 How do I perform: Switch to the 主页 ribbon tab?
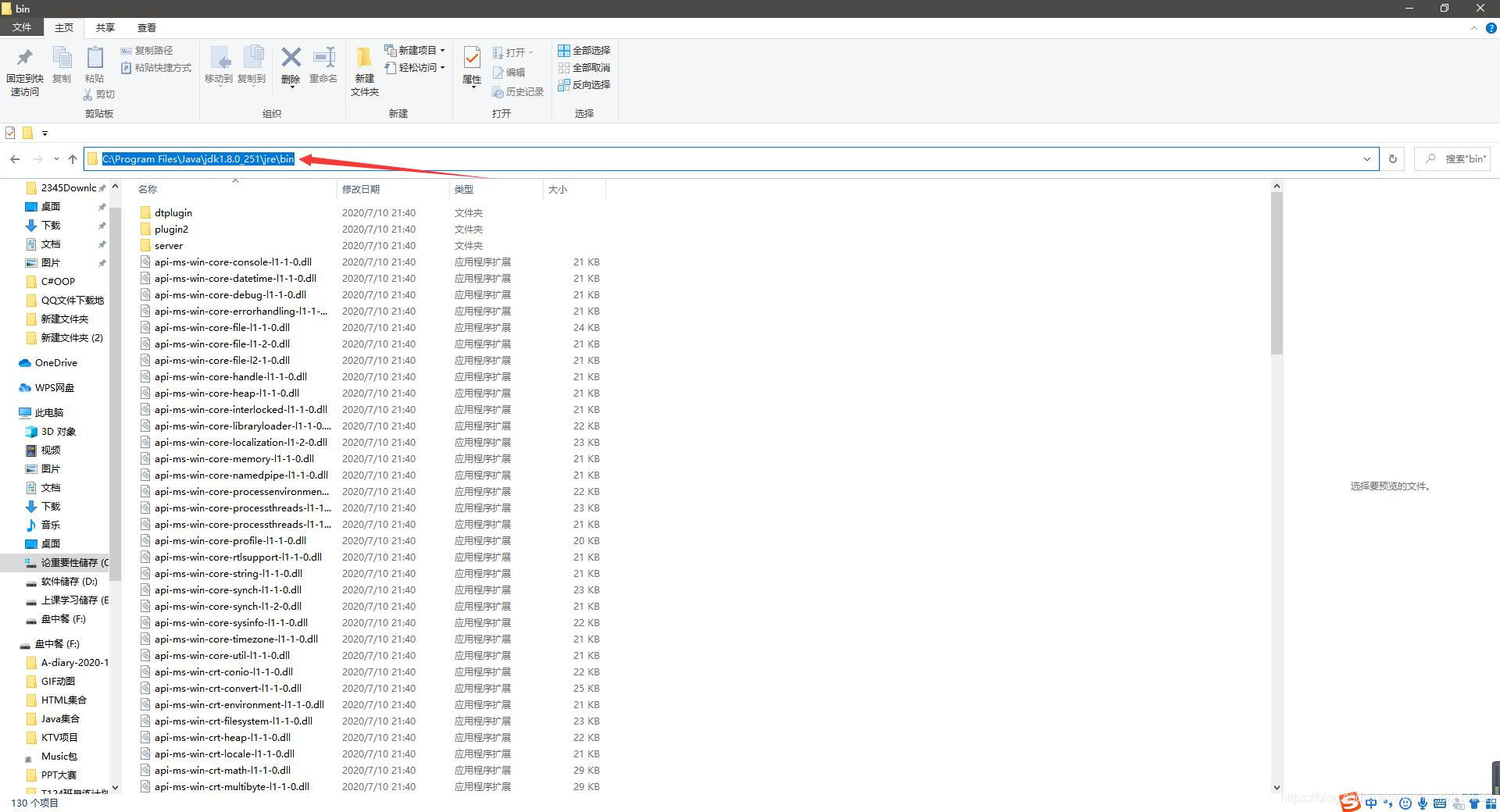[x=64, y=27]
